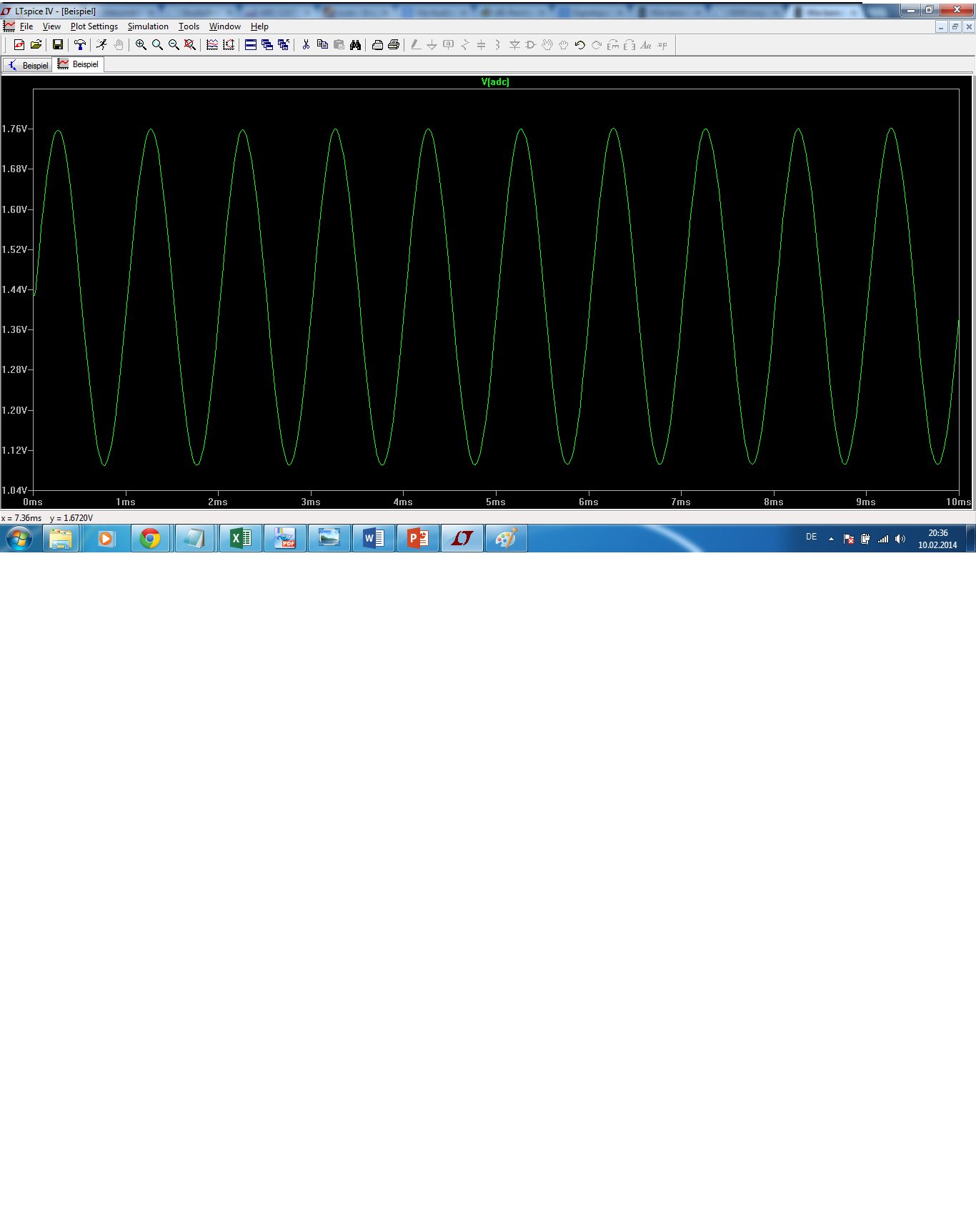Minimize the inner document window
This screenshot has height=1232, width=976.
tap(942, 26)
